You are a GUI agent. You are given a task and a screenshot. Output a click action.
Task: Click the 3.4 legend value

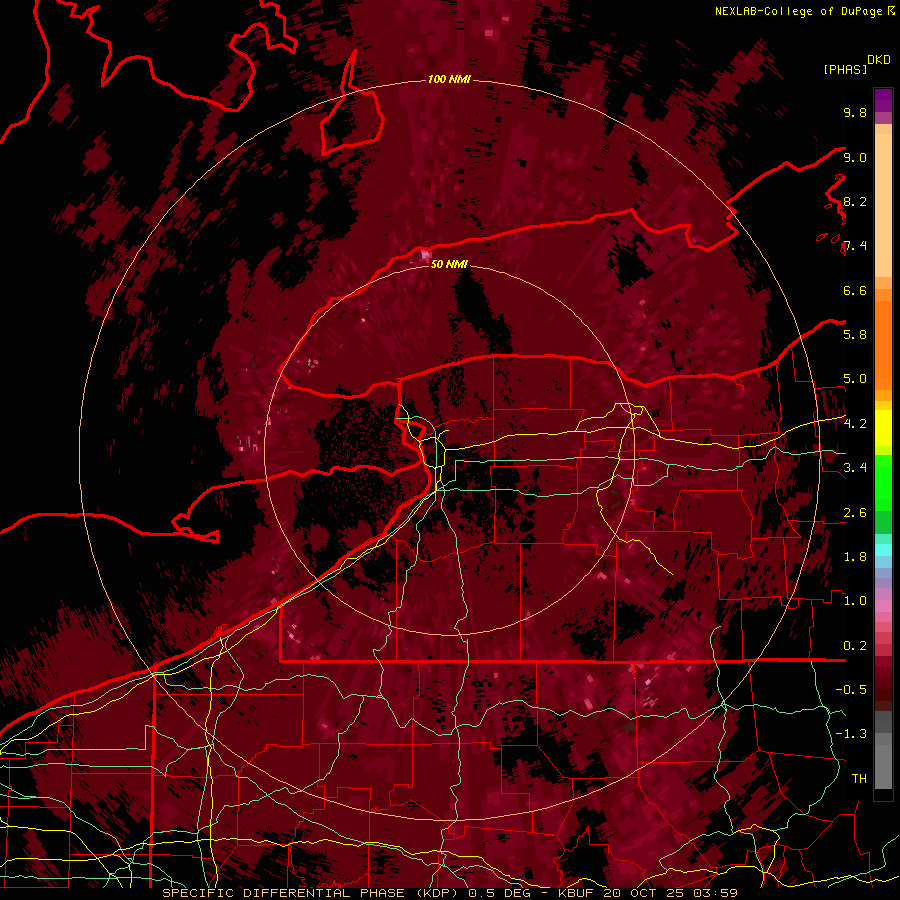pos(855,468)
